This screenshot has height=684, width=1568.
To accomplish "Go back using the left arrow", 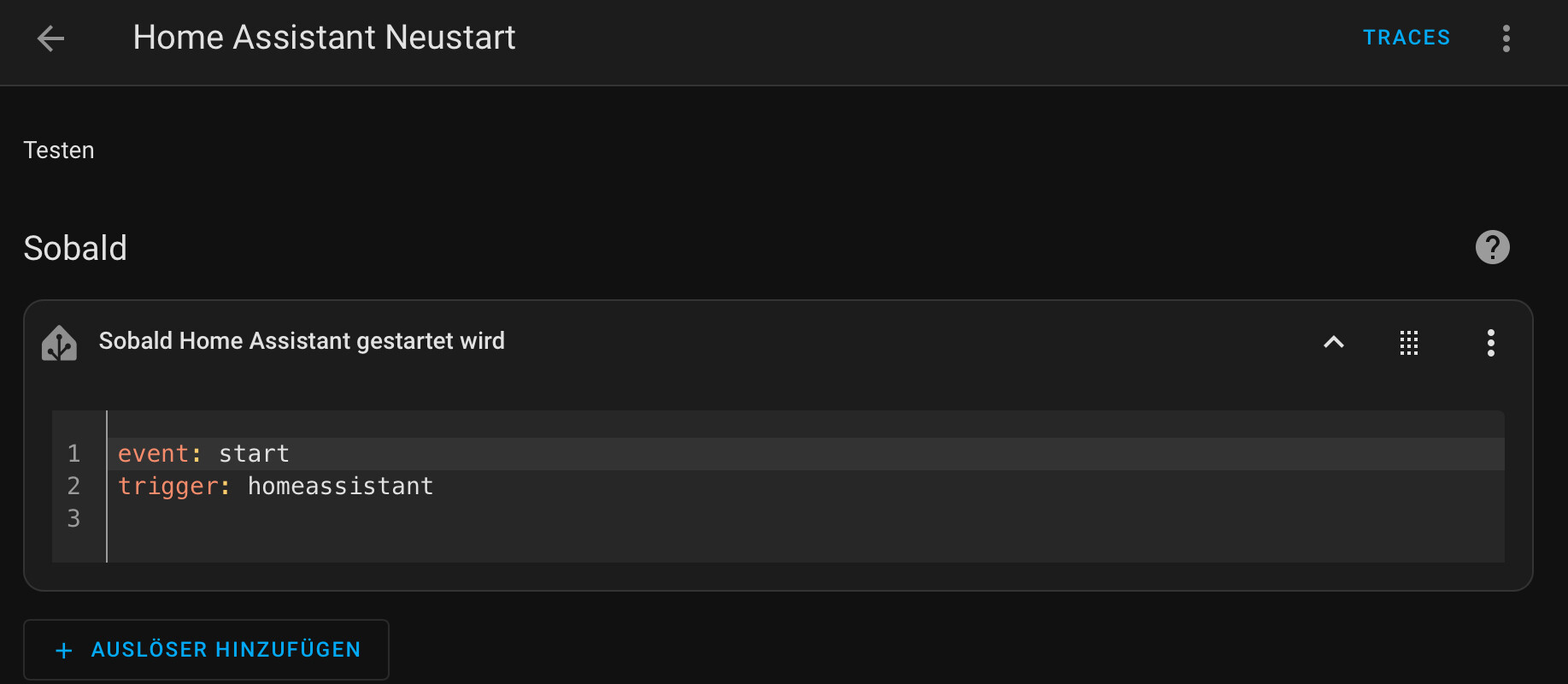I will pyautogui.click(x=51, y=38).
